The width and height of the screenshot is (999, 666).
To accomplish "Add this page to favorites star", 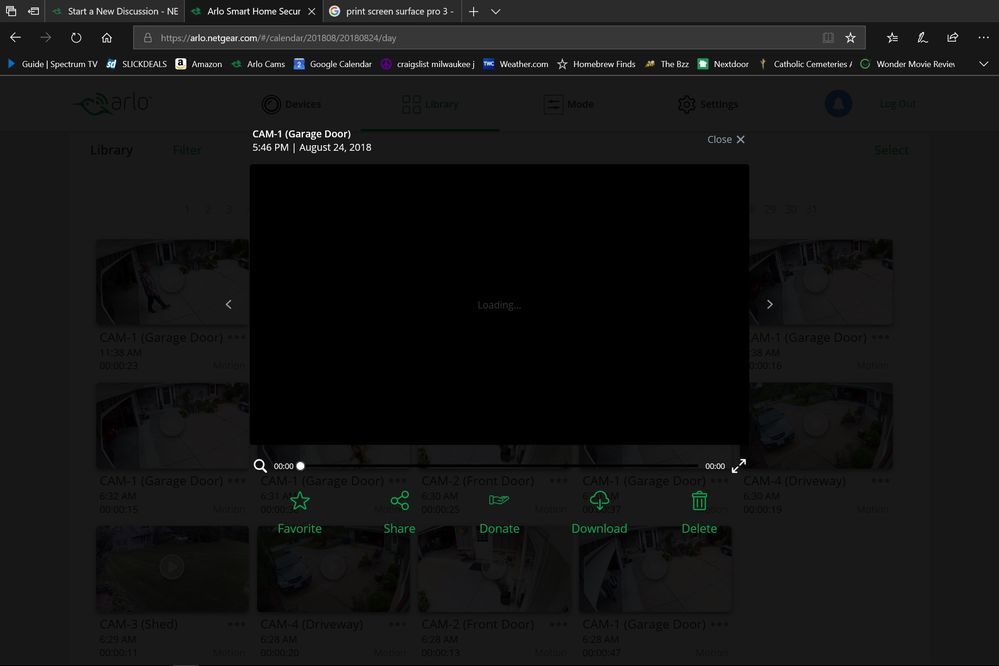I will [x=851, y=38].
